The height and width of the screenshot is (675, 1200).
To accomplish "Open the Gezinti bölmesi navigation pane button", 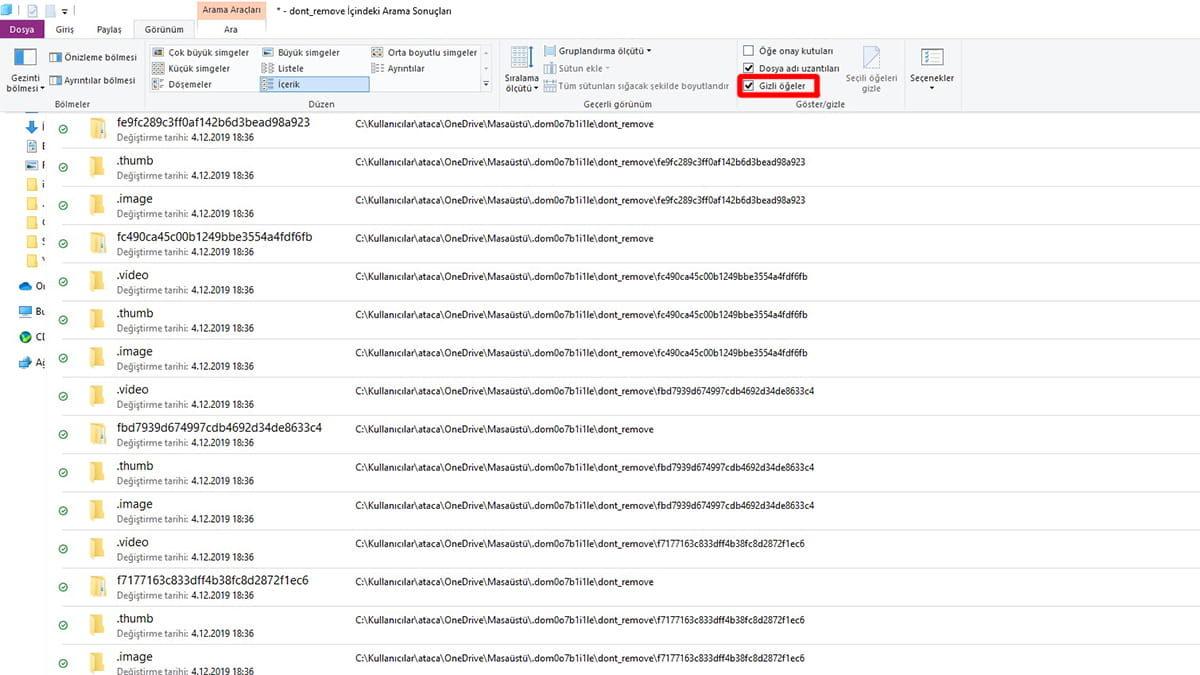I will (24, 68).
